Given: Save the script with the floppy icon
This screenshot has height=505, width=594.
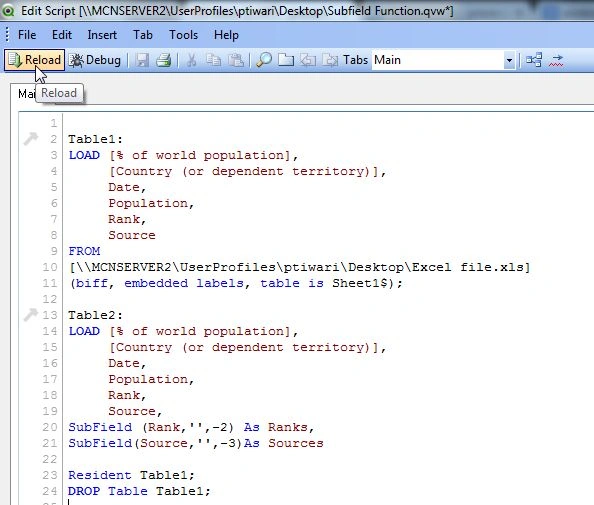Looking at the screenshot, I should tap(142, 60).
